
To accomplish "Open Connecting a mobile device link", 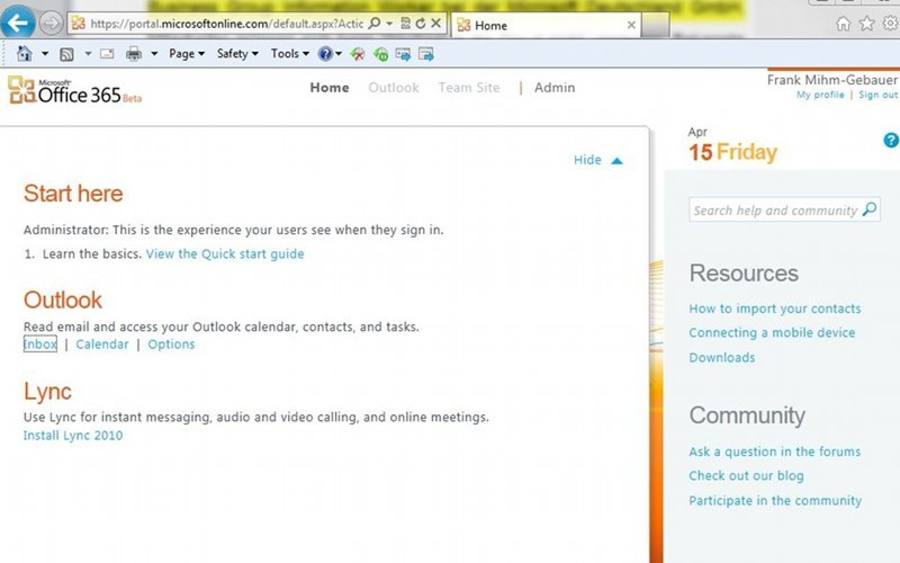I will click(x=772, y=333).
